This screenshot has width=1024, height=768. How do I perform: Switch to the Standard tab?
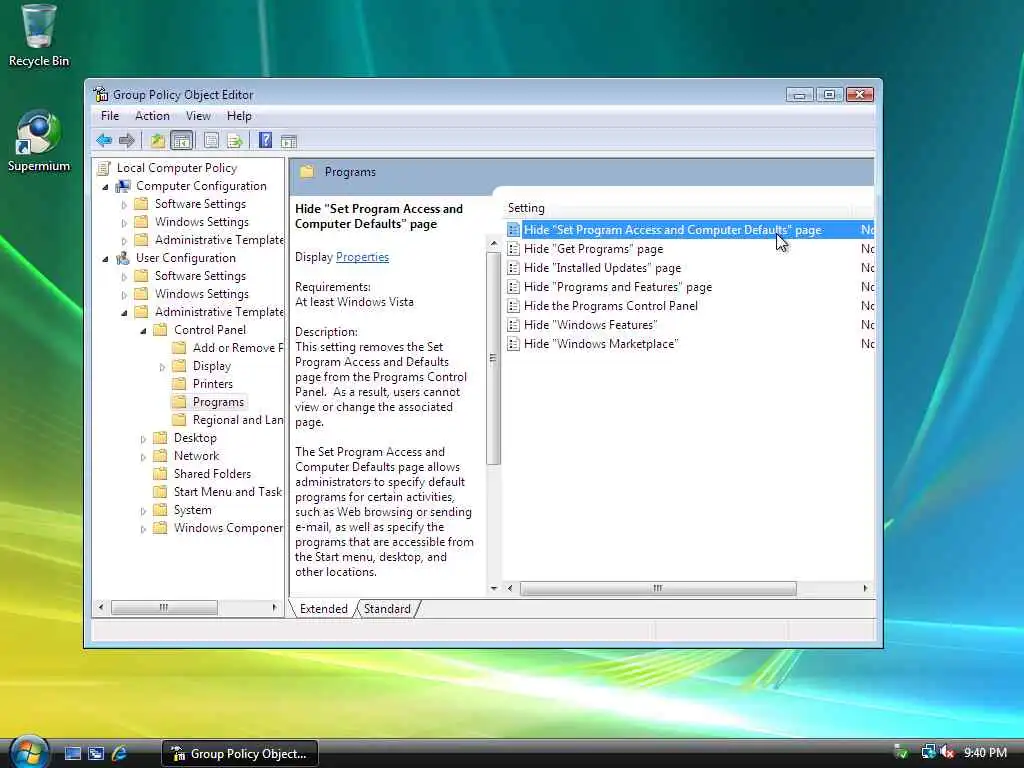point(387,609)
